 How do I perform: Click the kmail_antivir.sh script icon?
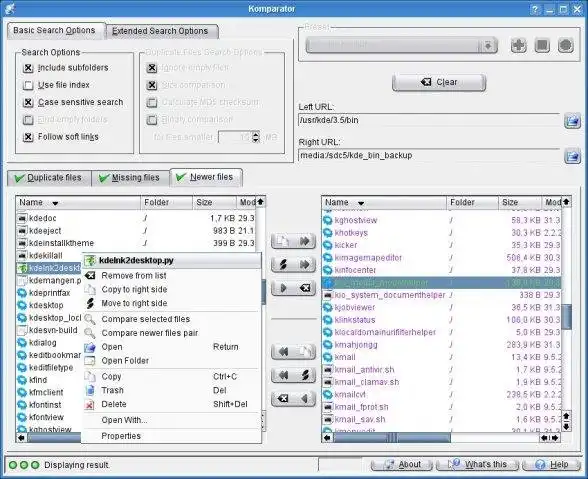pos(328,369)
